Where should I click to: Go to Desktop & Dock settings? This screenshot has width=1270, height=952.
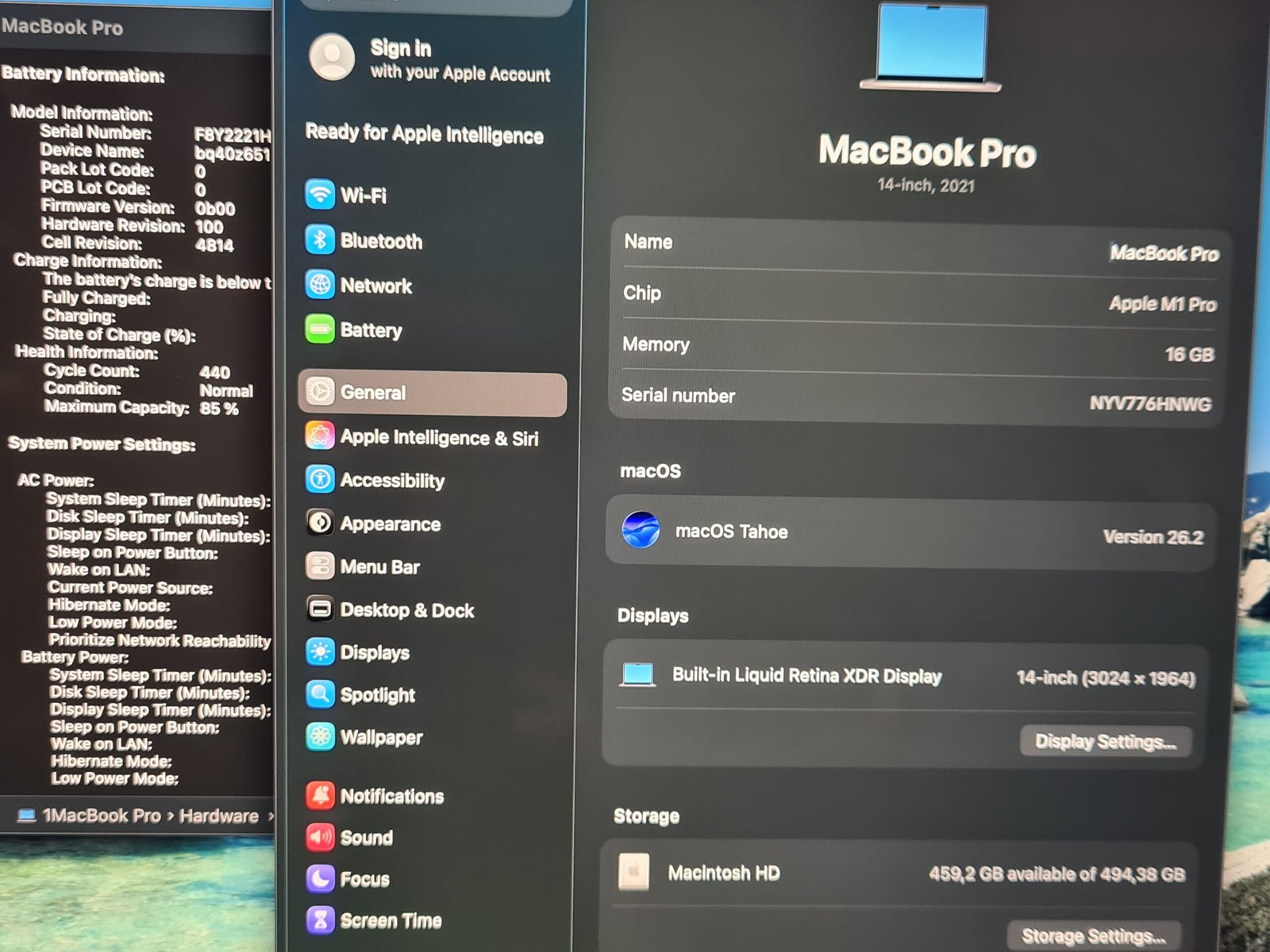coord(406,610)
